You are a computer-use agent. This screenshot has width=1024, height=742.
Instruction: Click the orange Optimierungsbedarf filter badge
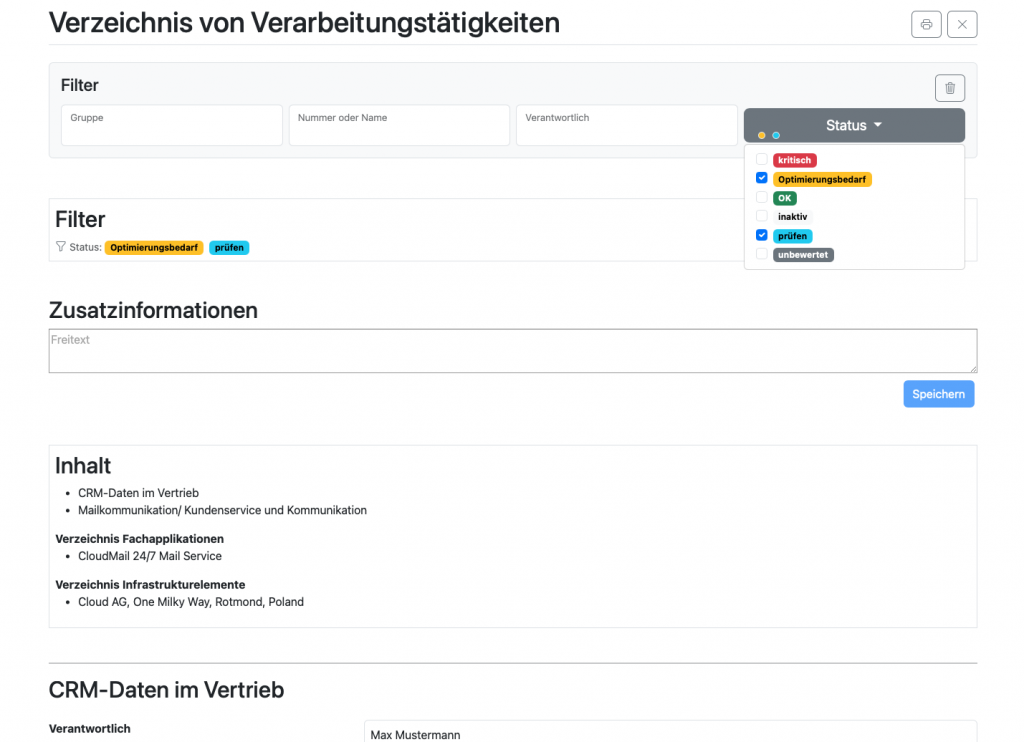(154, 248)
